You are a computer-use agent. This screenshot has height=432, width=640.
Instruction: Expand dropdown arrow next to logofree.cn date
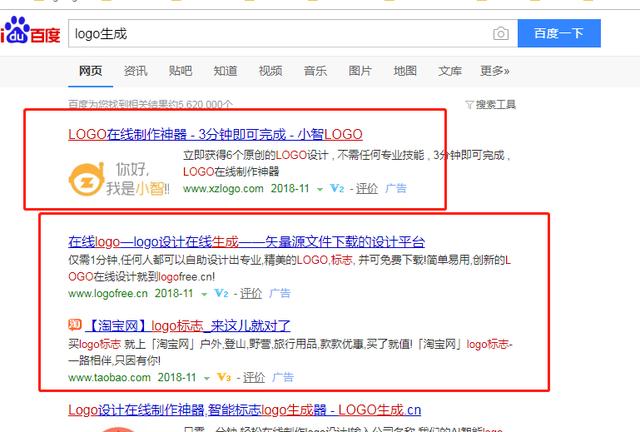tap(204, 294)
